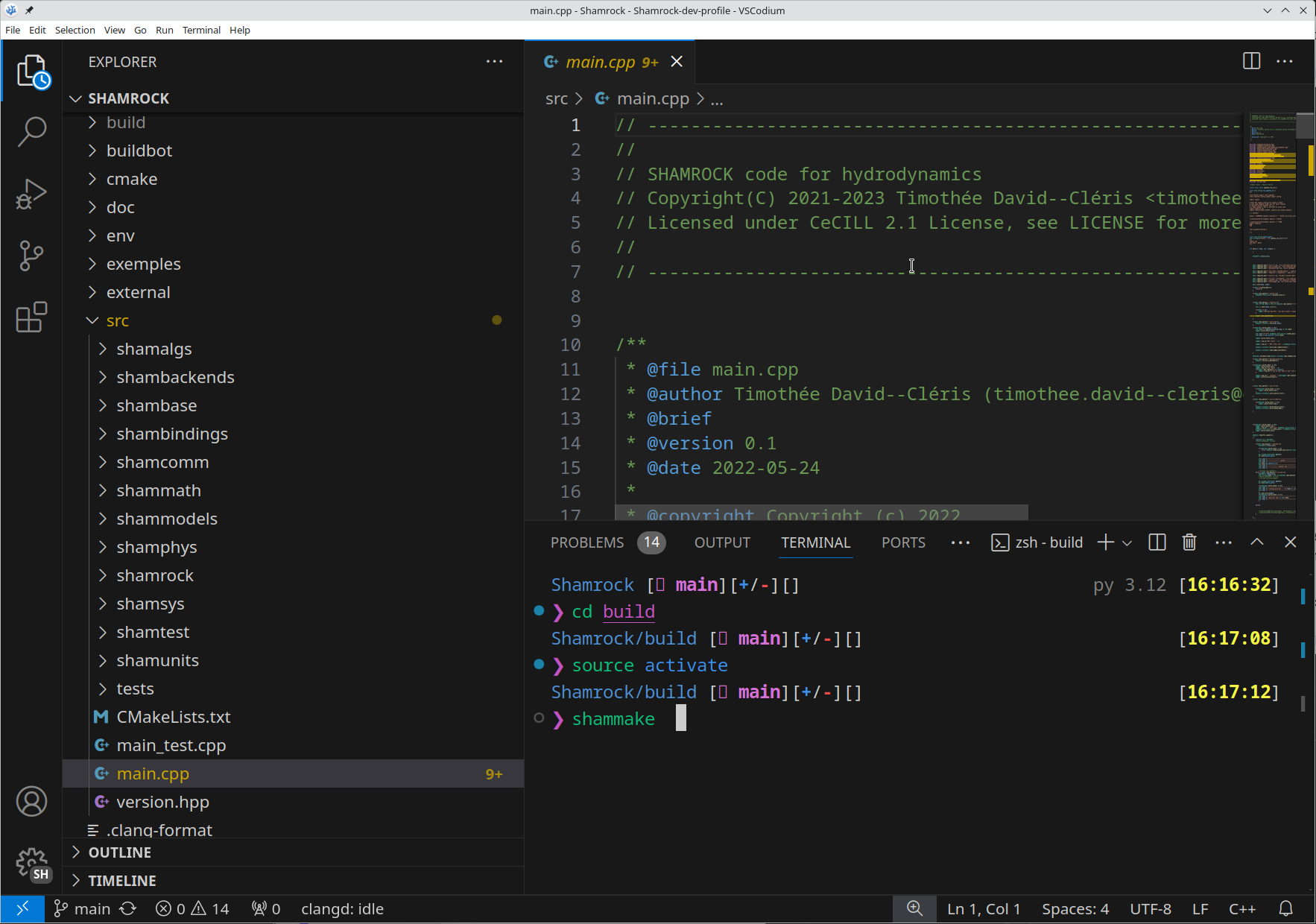
Task: Change end of line sequence LF
Action: tap(1200, 909)
